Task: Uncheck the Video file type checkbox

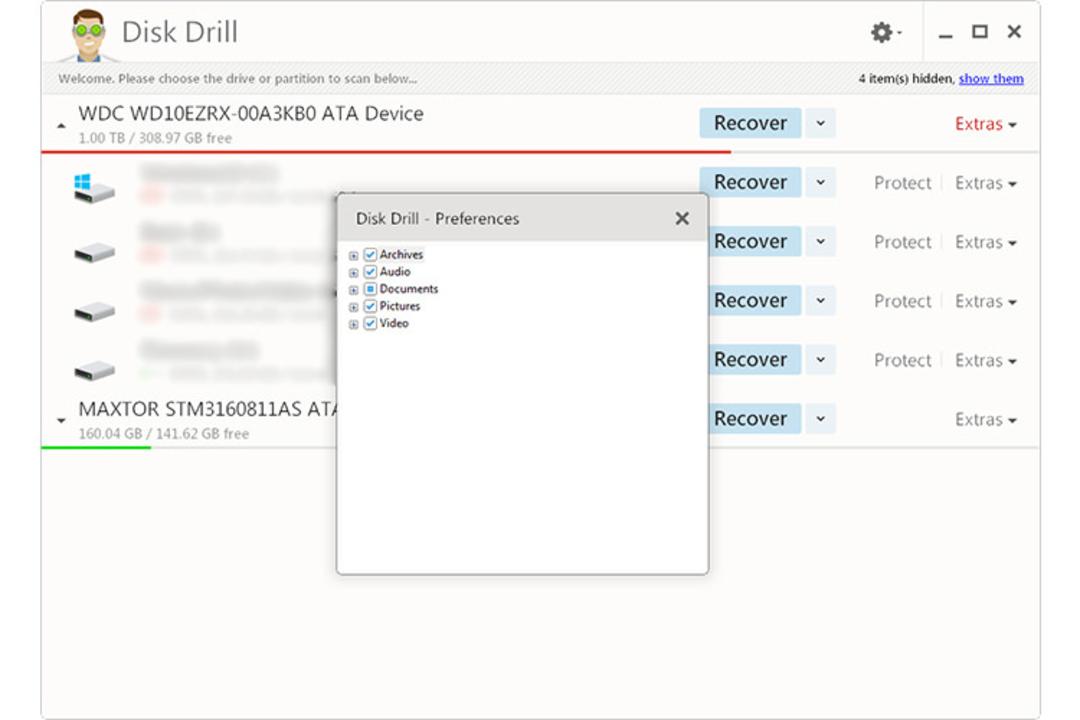Action: (x=370, y=323)
